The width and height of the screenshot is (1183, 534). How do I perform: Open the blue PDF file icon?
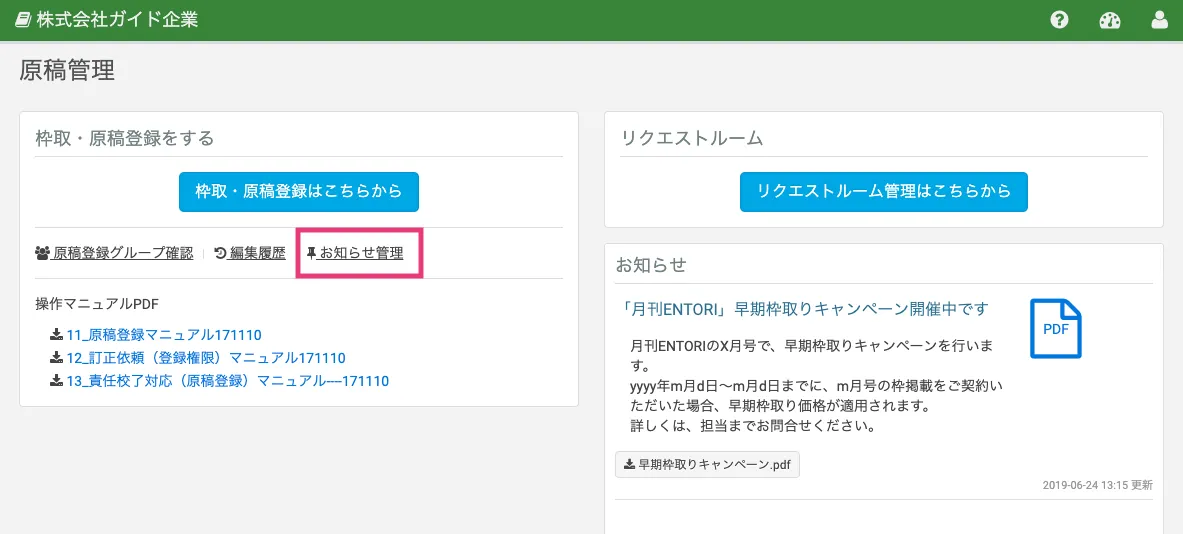click(1055, 329)
